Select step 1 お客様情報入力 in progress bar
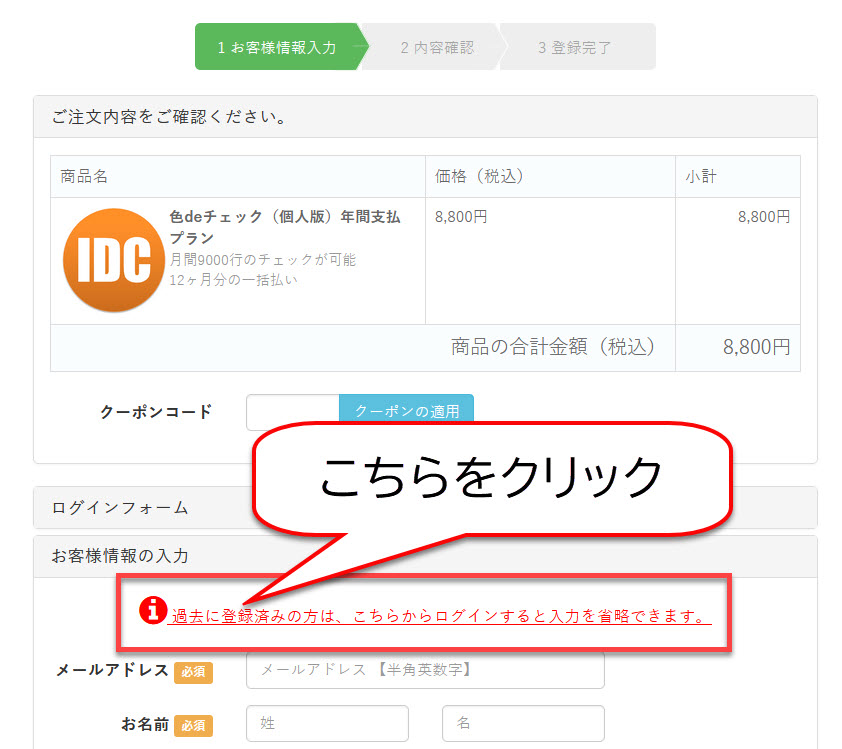The height and width of the screenshot is (749, 842). 277,47
